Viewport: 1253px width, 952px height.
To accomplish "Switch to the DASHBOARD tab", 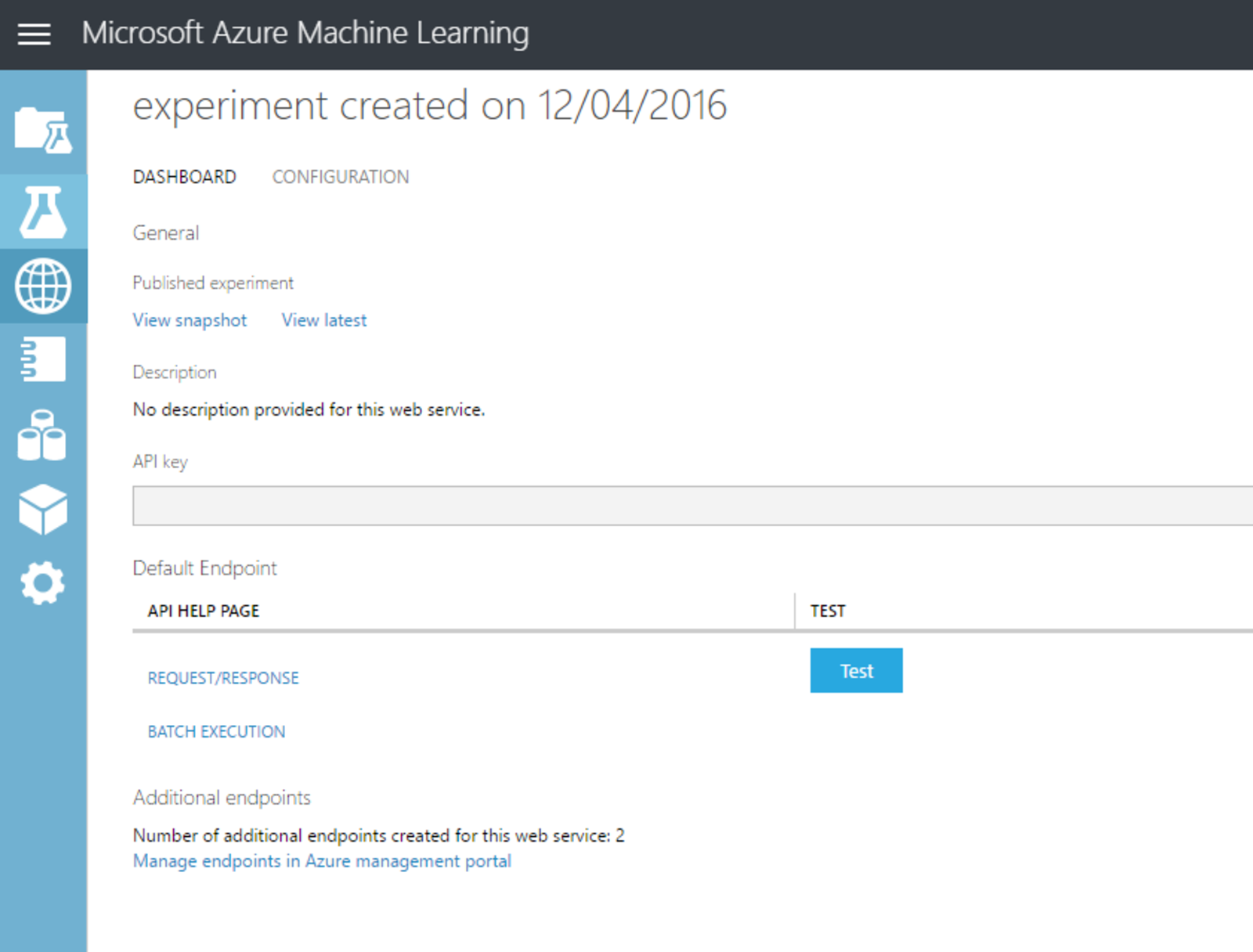I will (x=184, y=177).
